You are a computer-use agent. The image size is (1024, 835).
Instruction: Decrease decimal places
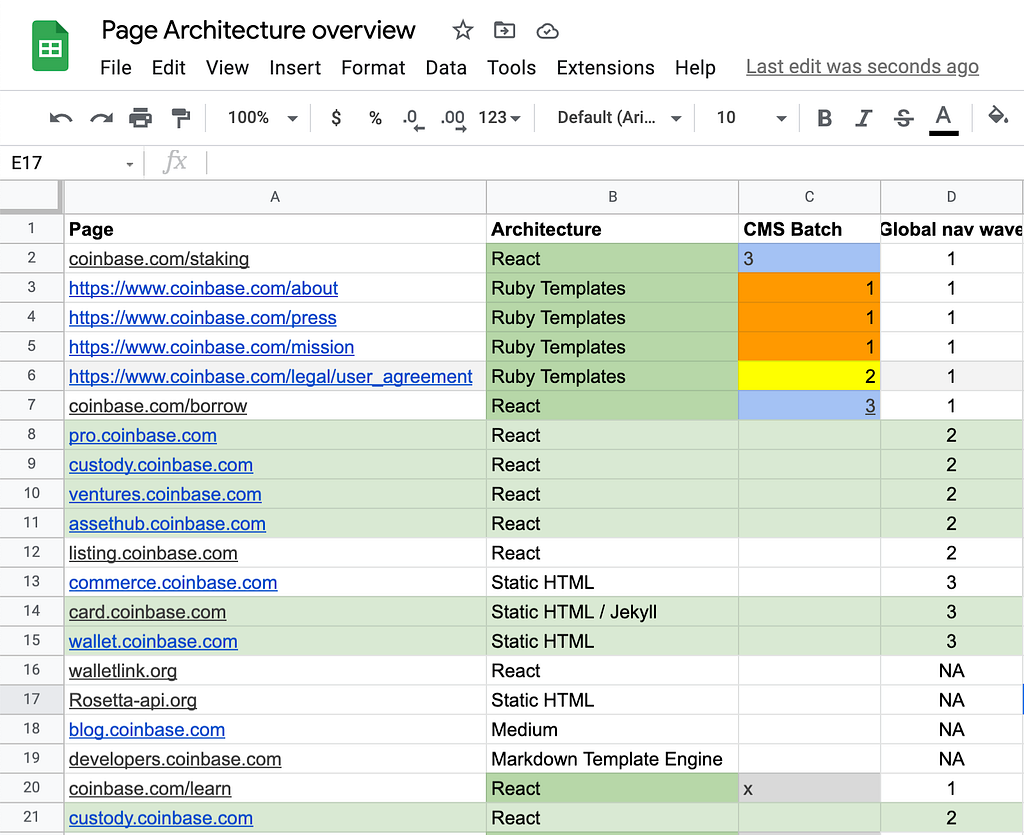[413, 119]
